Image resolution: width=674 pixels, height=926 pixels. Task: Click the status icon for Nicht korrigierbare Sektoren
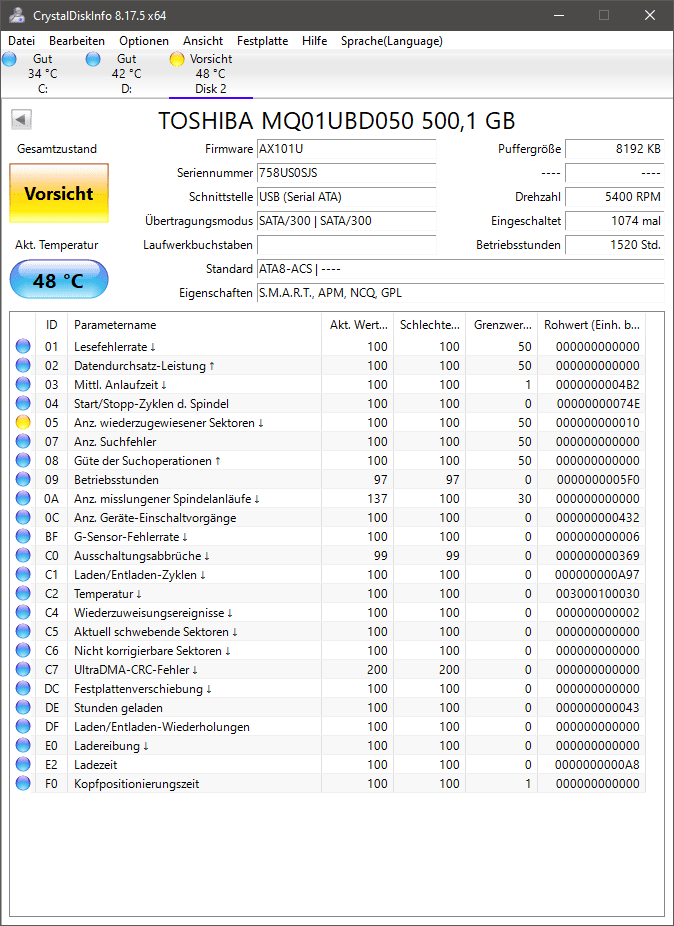[23, 650]
